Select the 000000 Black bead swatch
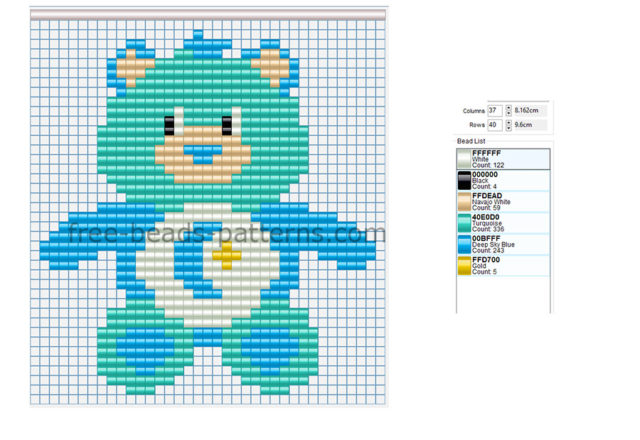640x440 pixels. [x=464, y=180]
